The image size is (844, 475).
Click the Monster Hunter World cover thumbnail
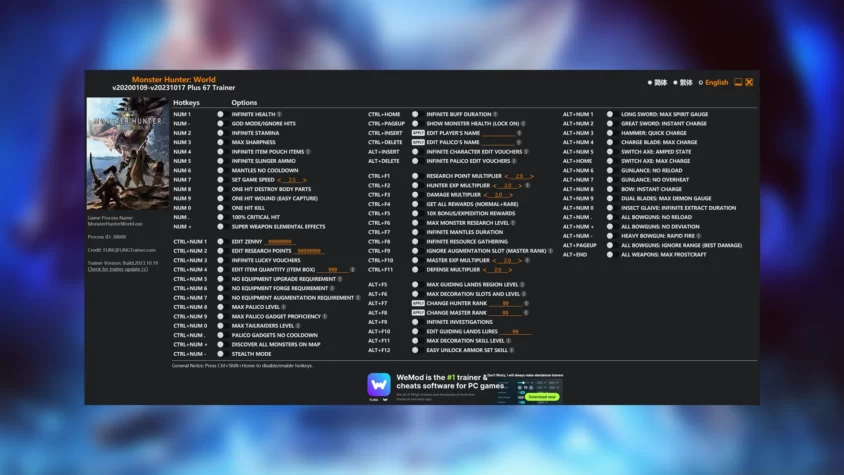pyautogui.click(x=128, y=153)
